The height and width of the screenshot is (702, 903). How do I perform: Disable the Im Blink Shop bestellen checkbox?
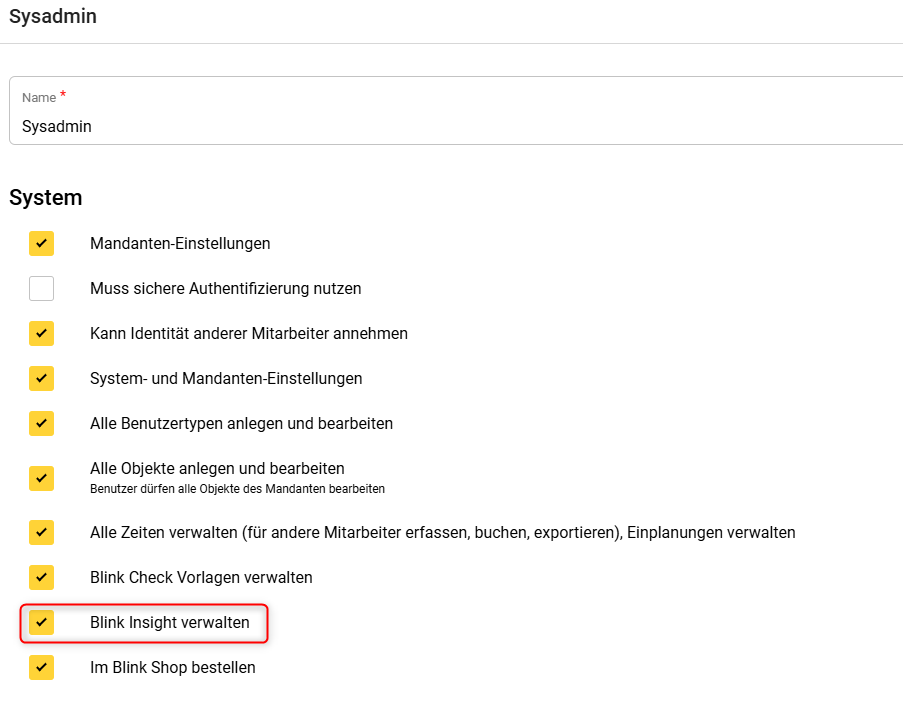pyautogui.click(x=41, y=667)
